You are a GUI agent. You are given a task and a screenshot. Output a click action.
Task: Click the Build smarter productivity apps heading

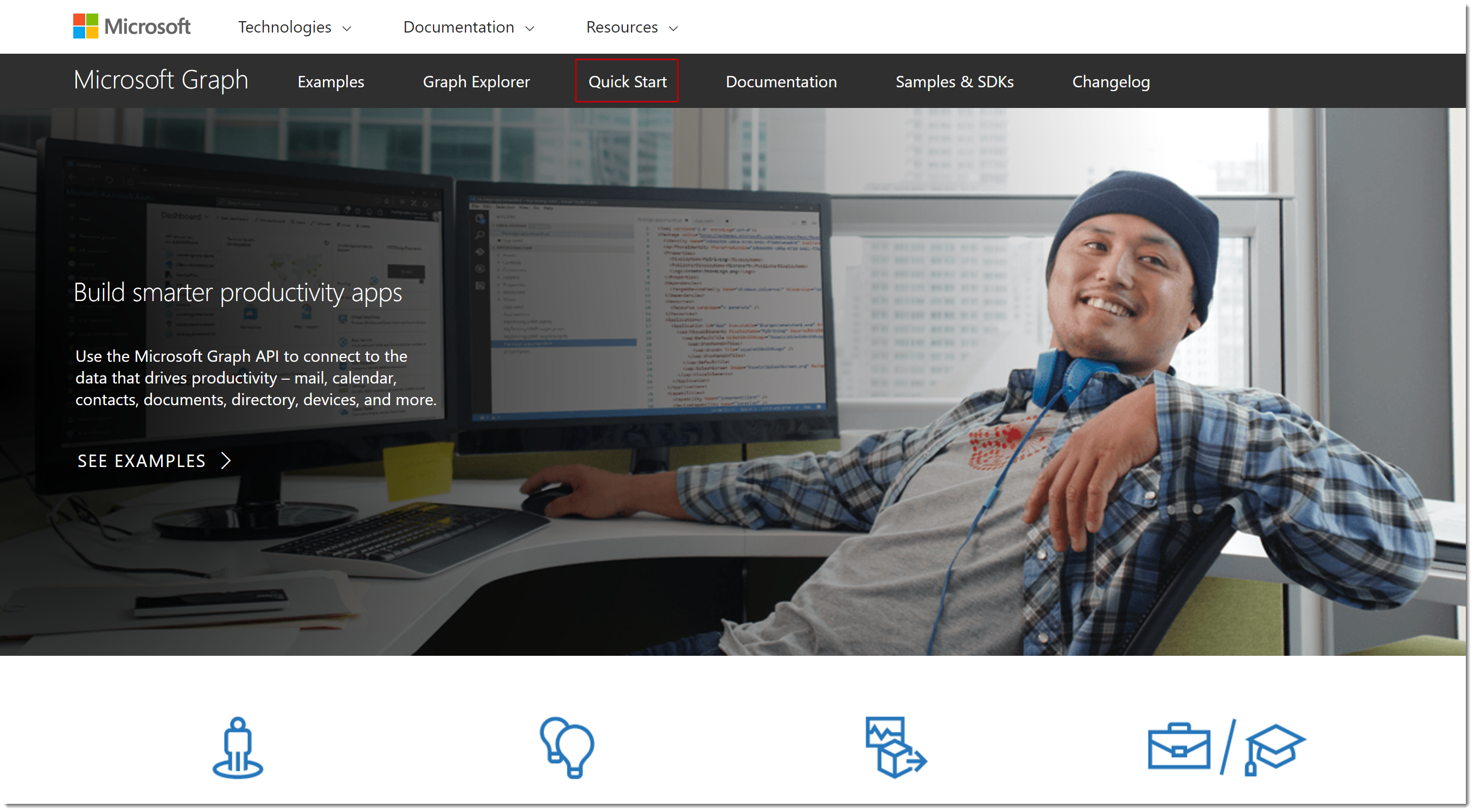pos(238,292)
